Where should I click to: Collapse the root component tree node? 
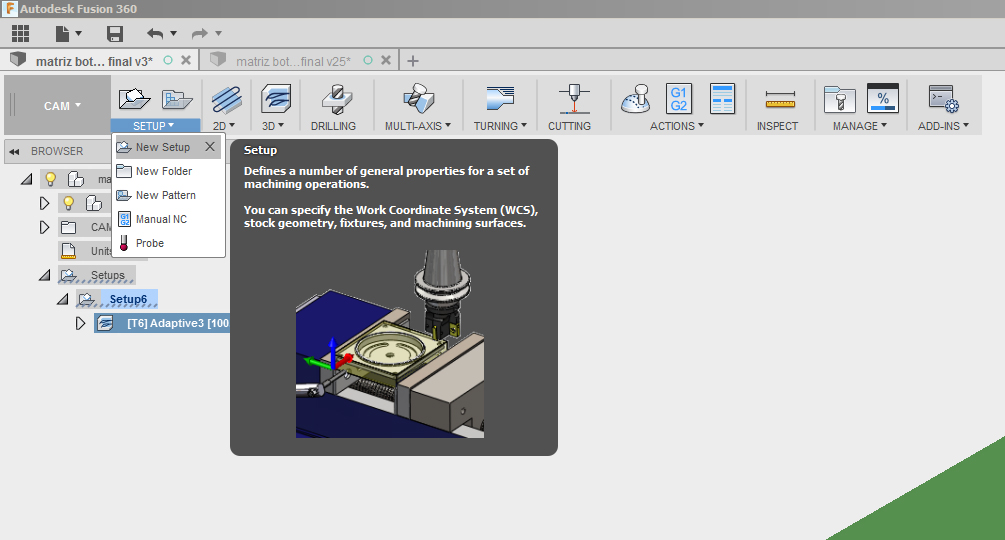click(x=26, y=179)
